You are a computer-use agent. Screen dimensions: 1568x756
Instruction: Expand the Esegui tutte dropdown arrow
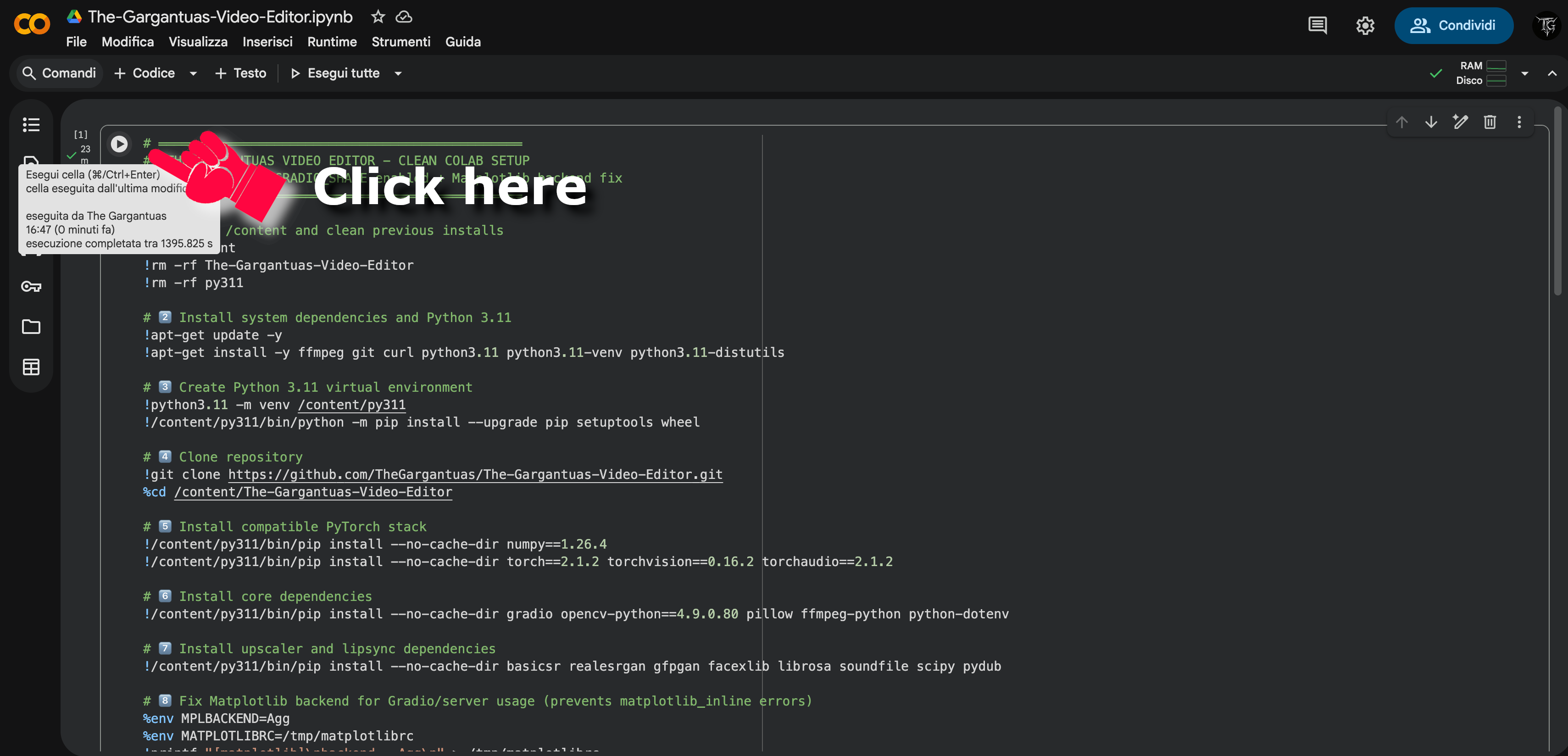(398, 74)
